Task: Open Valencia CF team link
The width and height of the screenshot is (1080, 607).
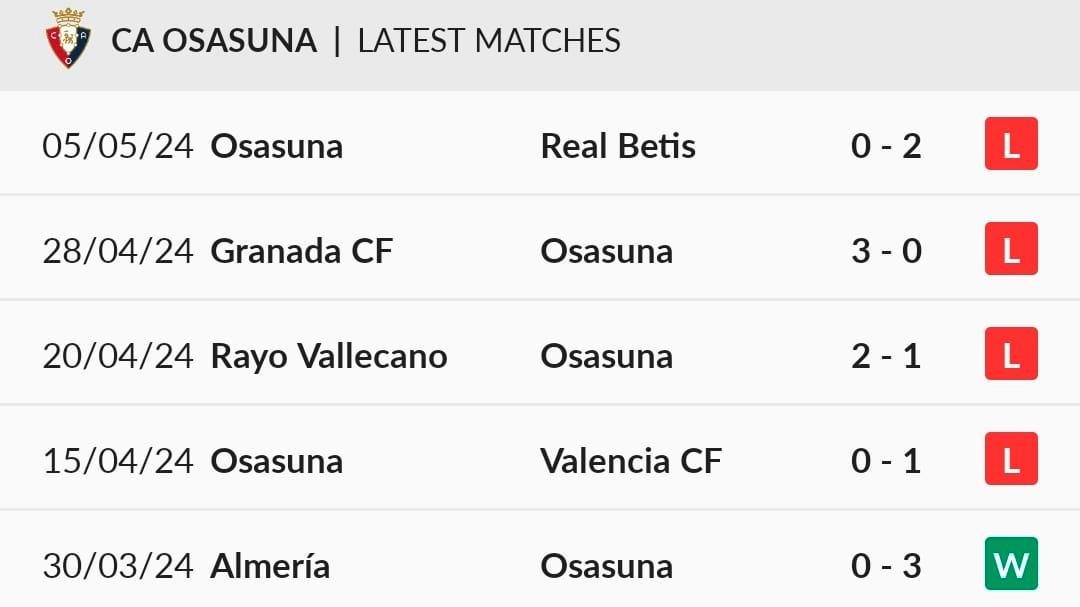Action: coord(631,461)
